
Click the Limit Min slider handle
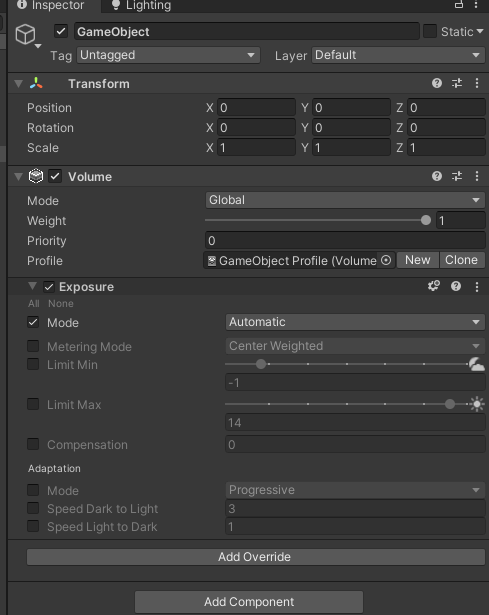(x=261, y=364)
